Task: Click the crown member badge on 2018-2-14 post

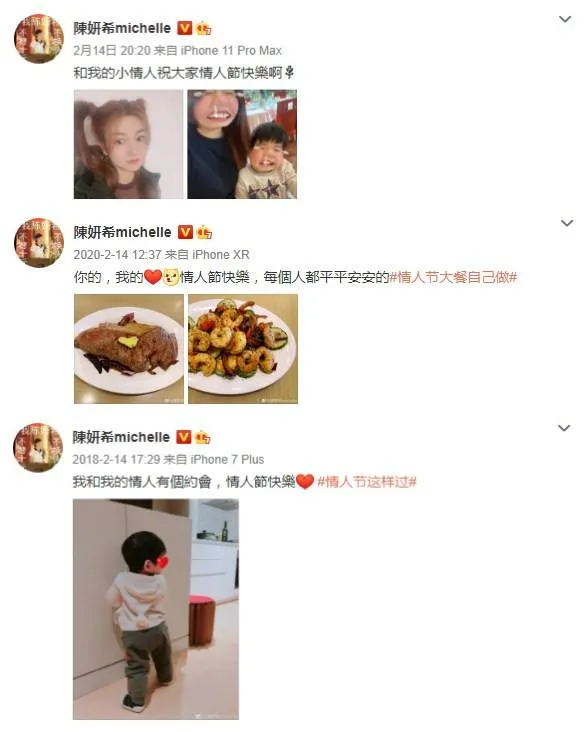Action: [x=203, y=437]
